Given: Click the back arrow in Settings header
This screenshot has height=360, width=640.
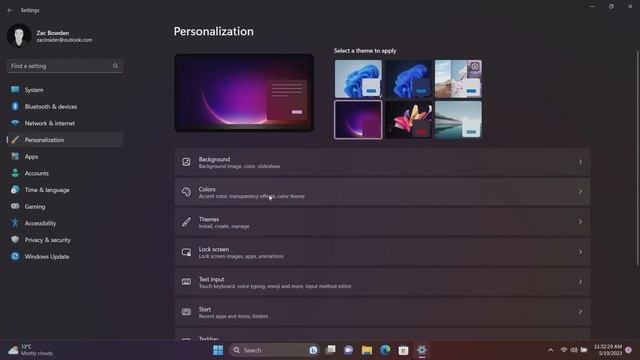Looking at the screenshot, I should [x=10, y=10].
